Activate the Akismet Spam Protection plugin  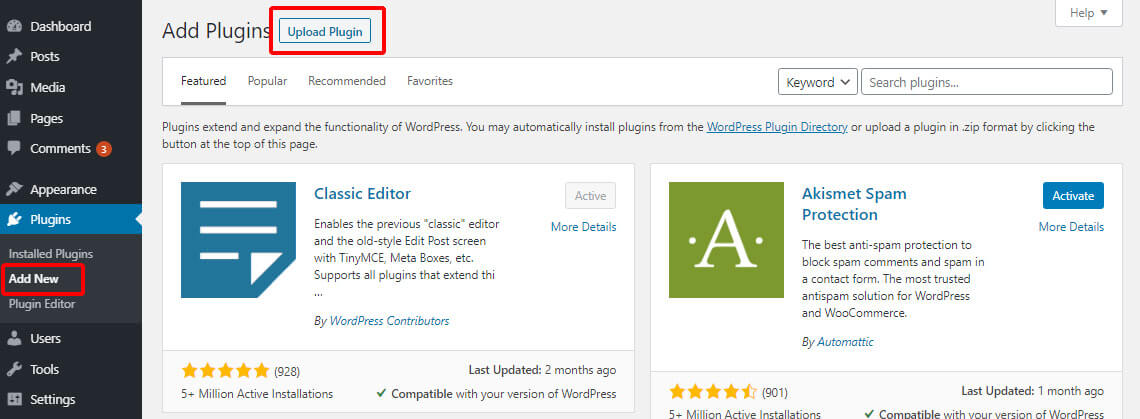click(x=1073, y=196)
